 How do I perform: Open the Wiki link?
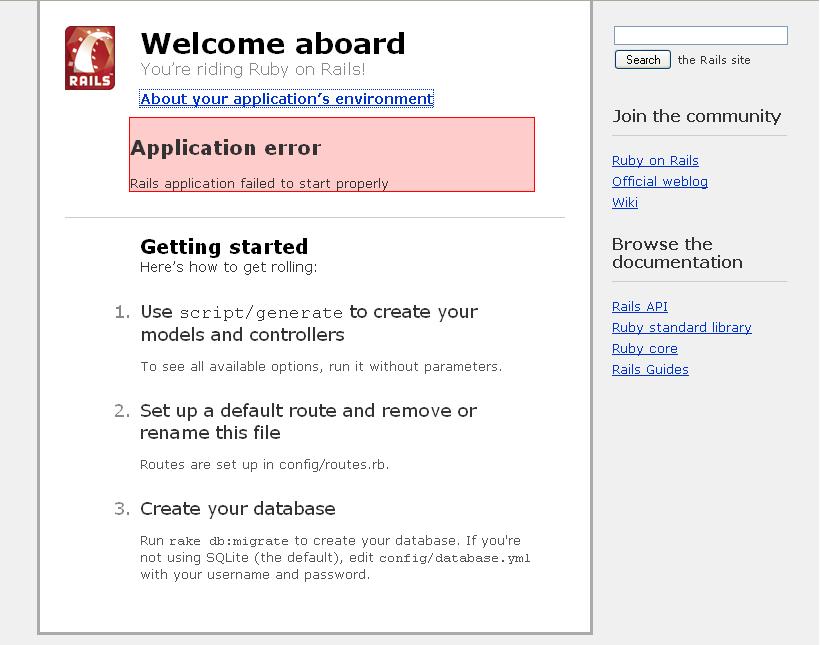(625, 202)
